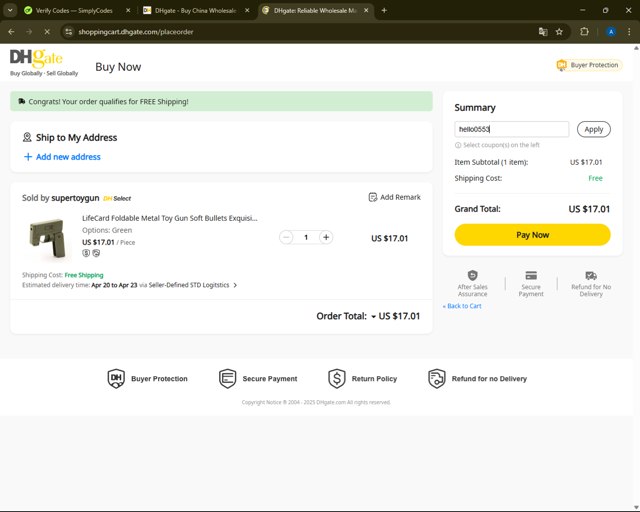Viewport: 640px width, 512px height.
Task: Click the Add Remark icon
Action: pyautogui.click(x=373, y=197)
